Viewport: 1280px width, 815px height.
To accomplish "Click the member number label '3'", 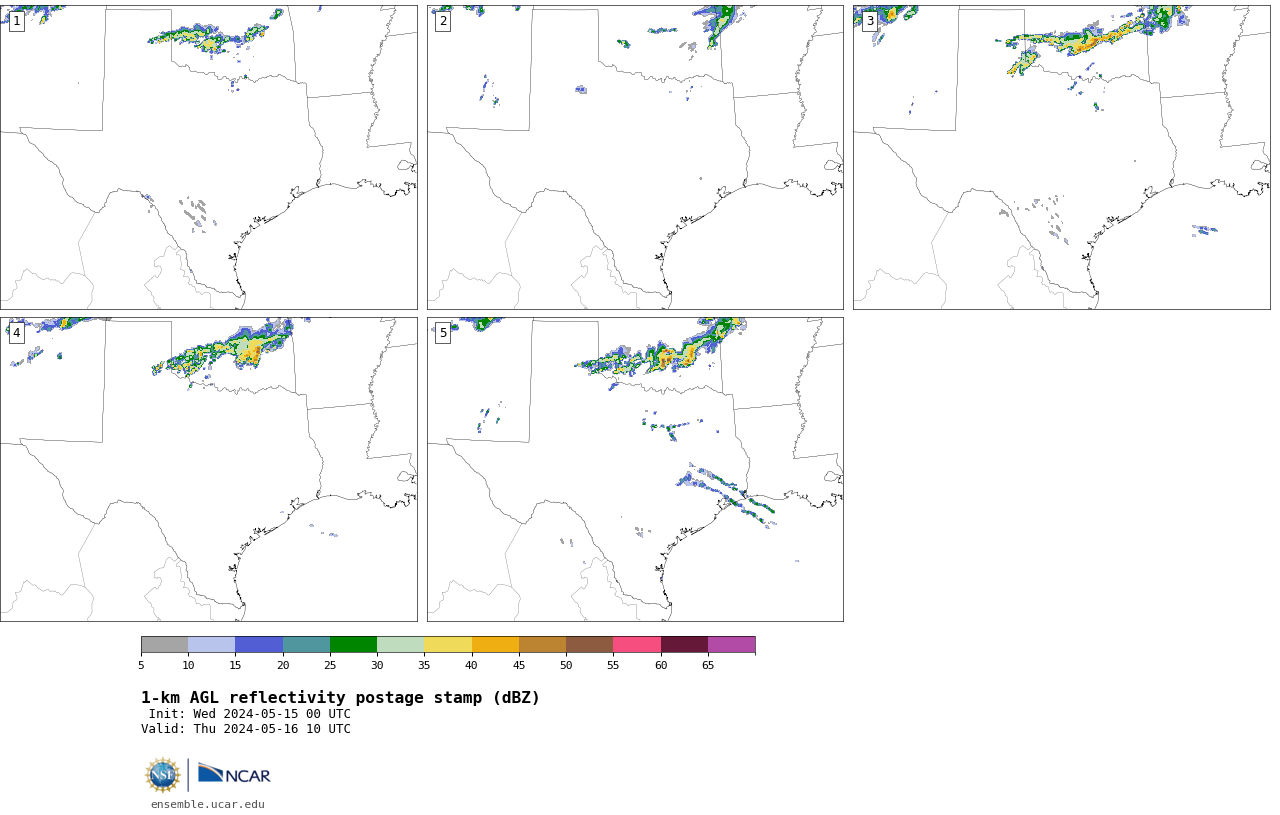I will click(x=870, y=21).
